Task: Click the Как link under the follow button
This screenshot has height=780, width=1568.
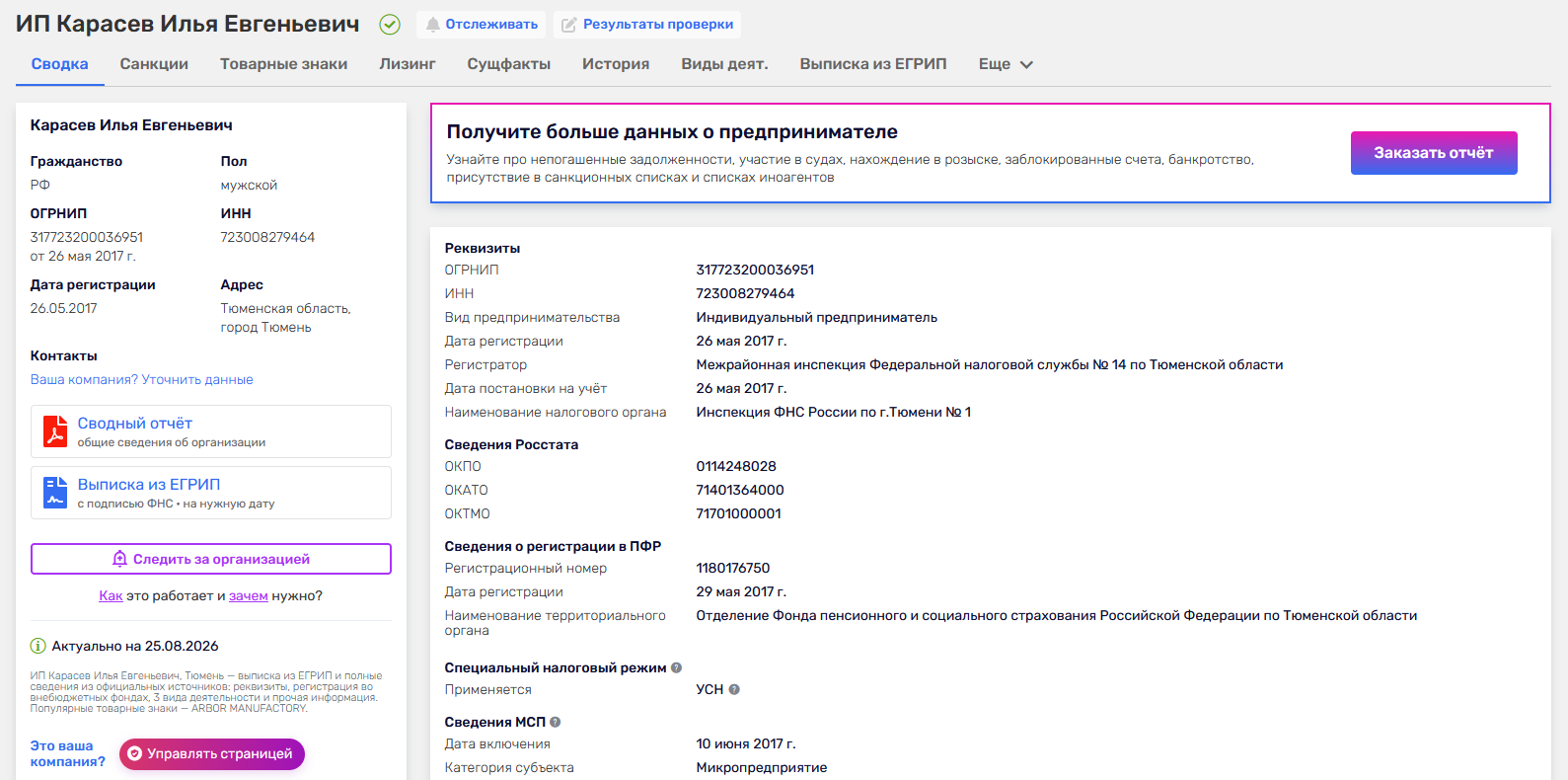Action: pyautogui.click(x=111, y=595)
